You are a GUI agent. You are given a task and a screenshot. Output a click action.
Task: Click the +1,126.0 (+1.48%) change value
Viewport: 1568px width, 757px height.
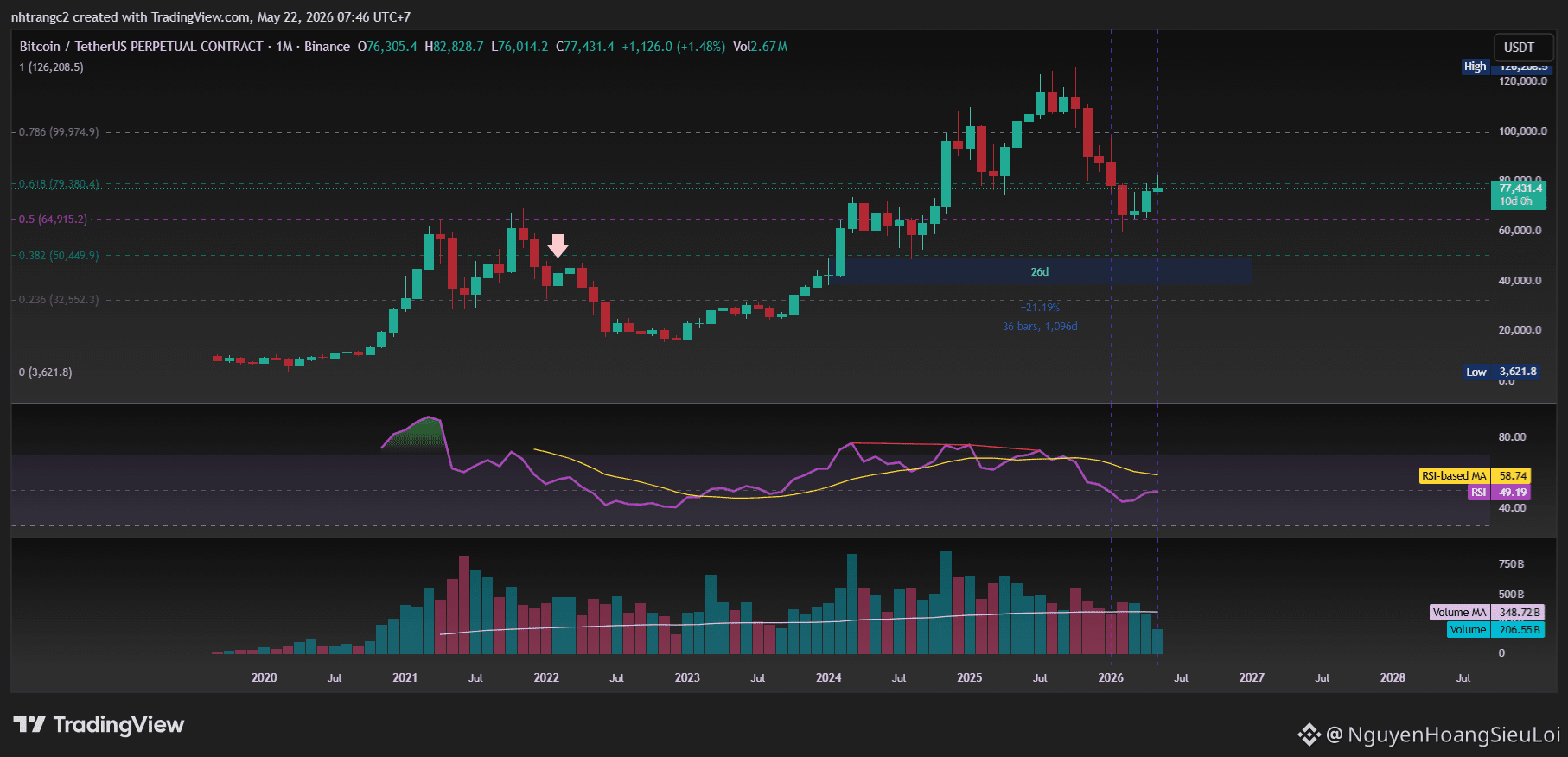(x=673, y=47)
